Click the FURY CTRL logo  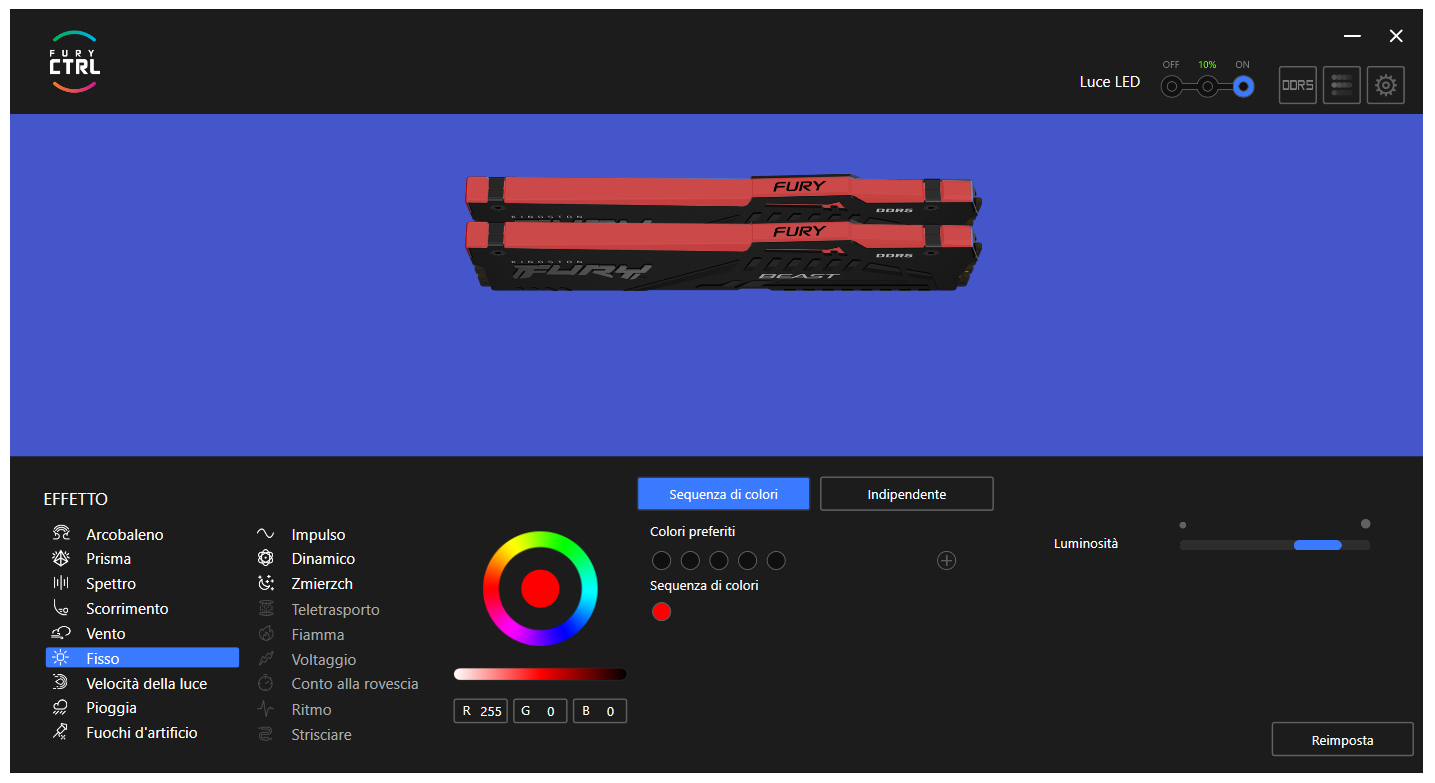point(75,62)
